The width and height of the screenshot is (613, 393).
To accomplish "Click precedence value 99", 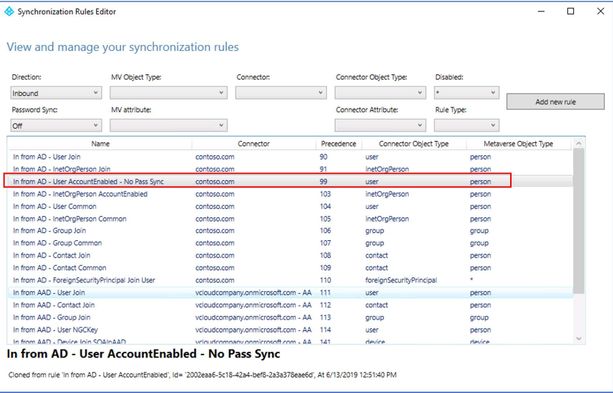I will point(323,181).
